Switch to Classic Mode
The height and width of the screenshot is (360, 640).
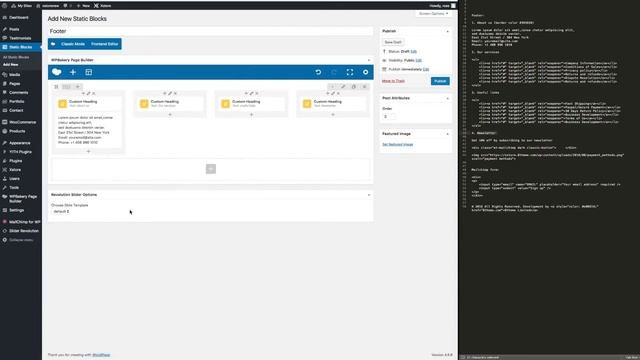tap(73, 44)
